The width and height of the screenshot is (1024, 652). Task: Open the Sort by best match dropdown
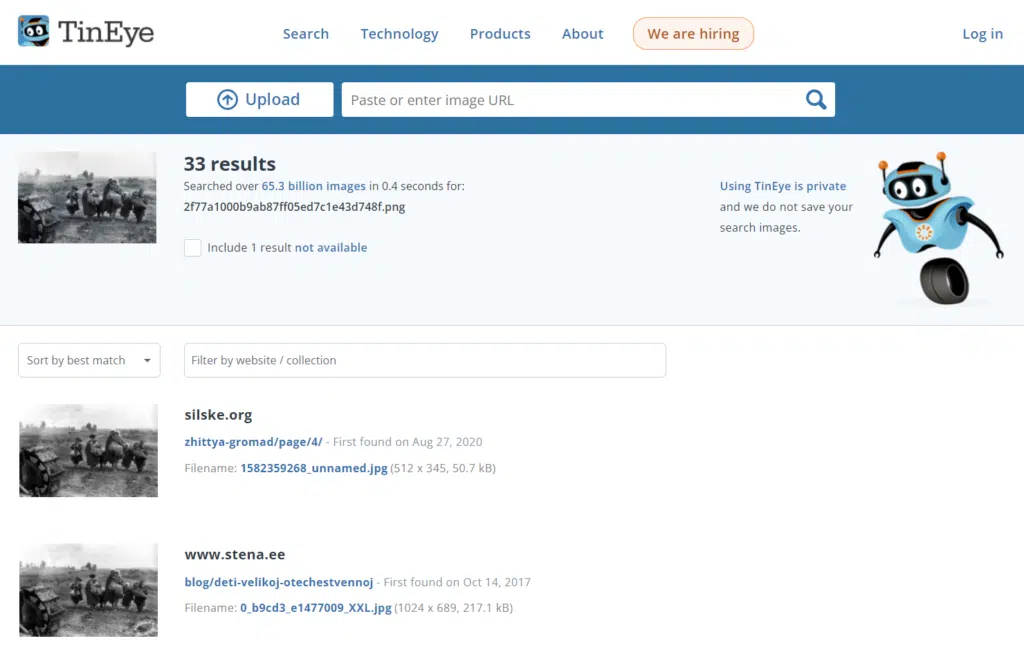pyautogui.click(x=89, y=360)
